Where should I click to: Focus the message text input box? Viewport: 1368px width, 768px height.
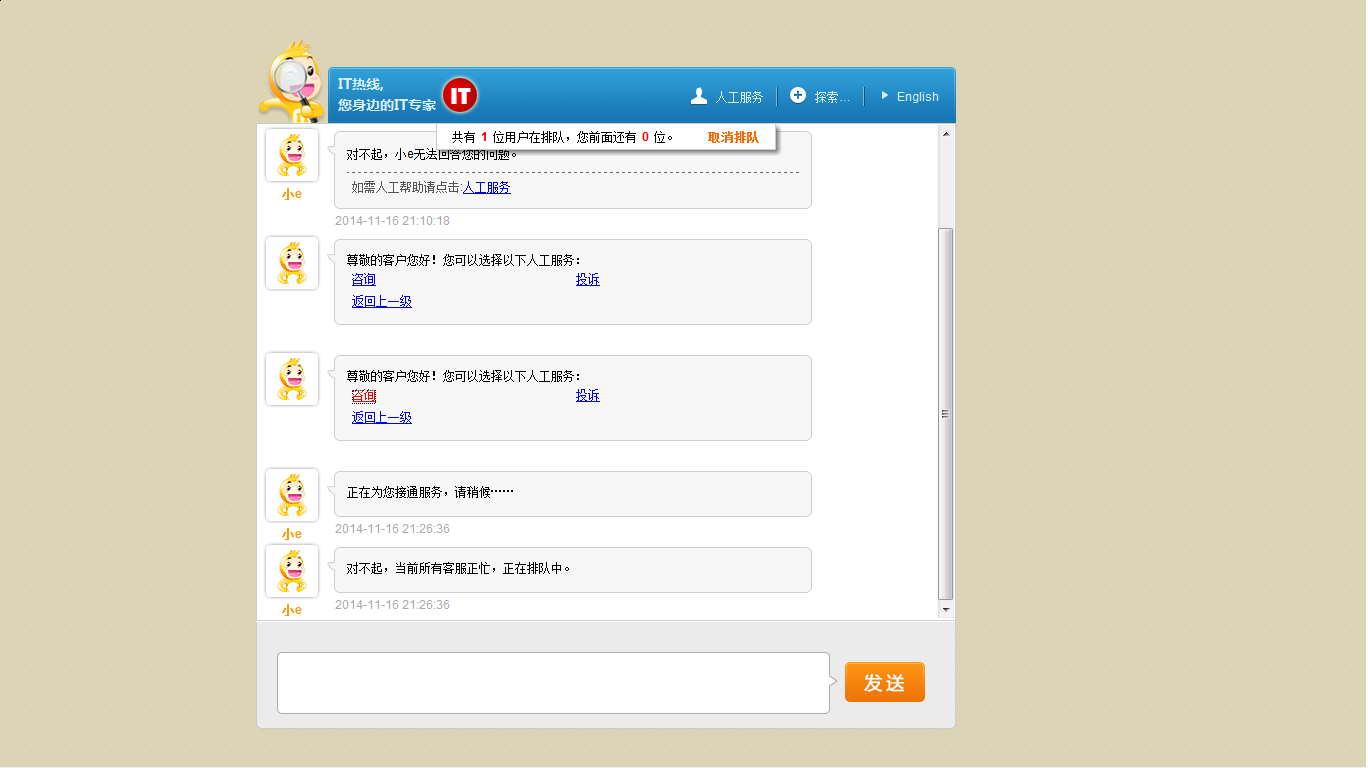[553, 683]
